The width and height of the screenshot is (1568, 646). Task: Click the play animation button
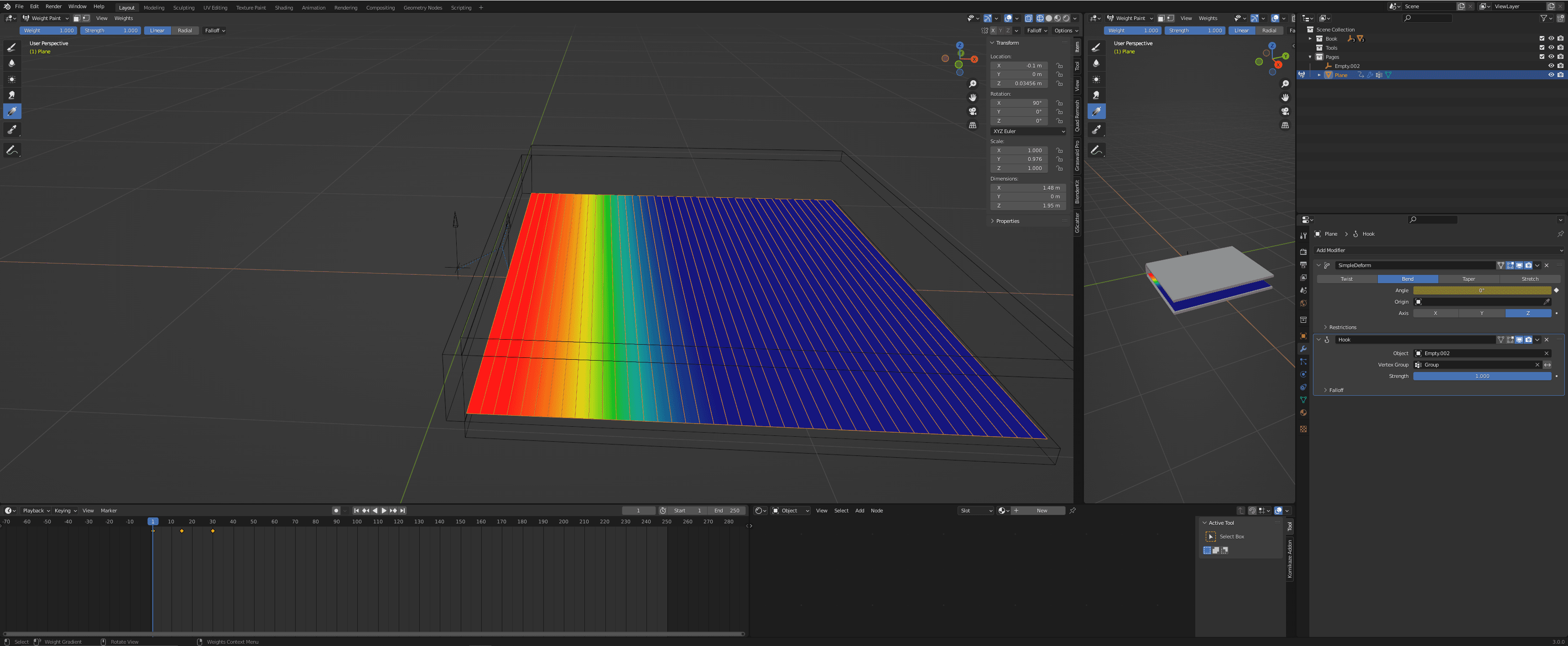point(384,511)
